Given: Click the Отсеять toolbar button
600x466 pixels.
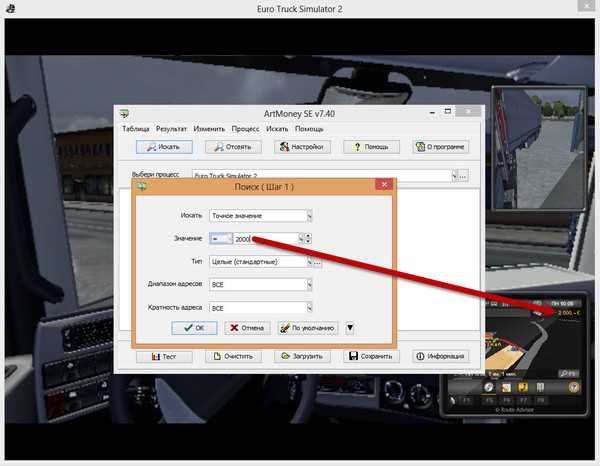Looking at the screenshot, I should pyautogui.click(x=233, y=147).
